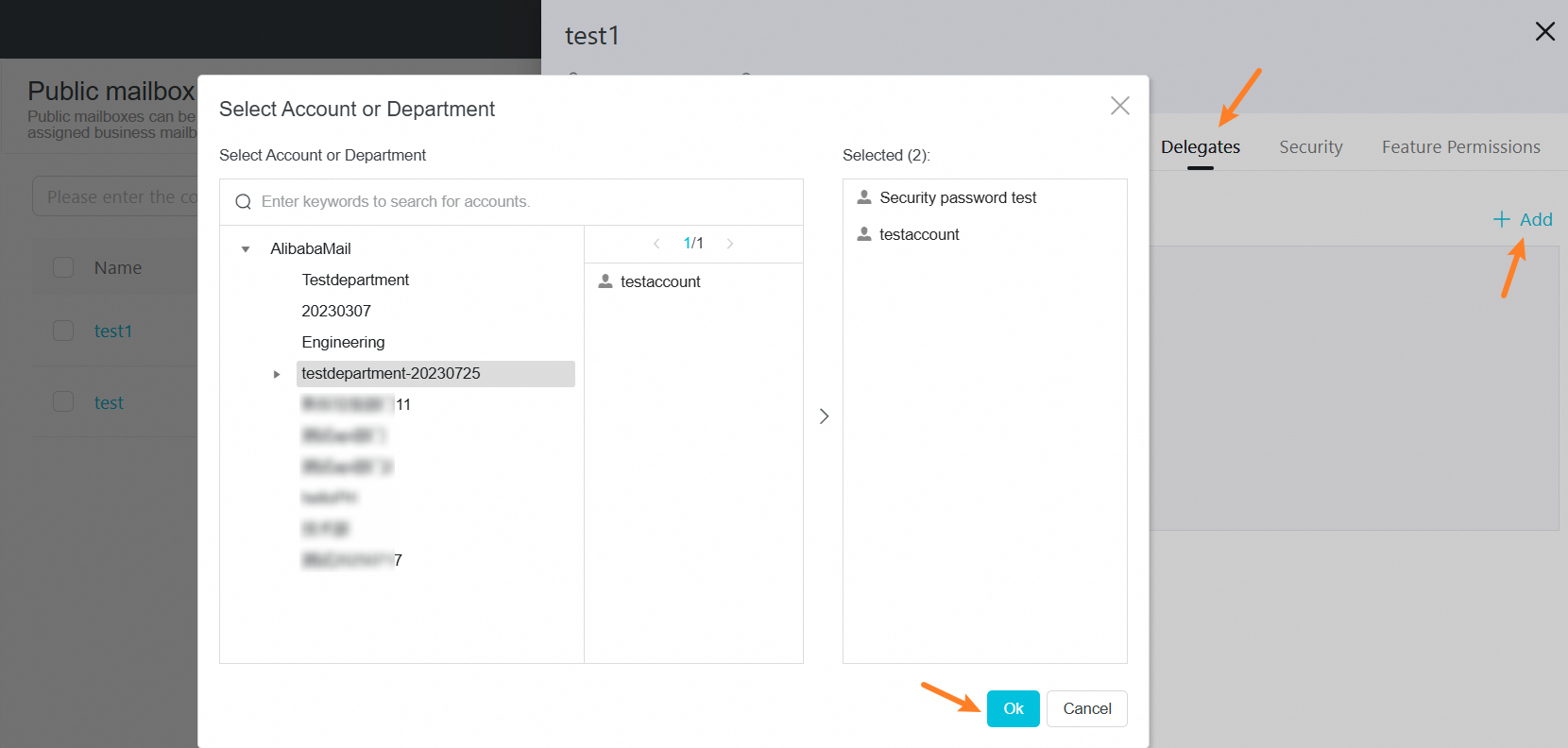
Task: Collapse the AlibabaMail tree node
Action: [246, 249]
